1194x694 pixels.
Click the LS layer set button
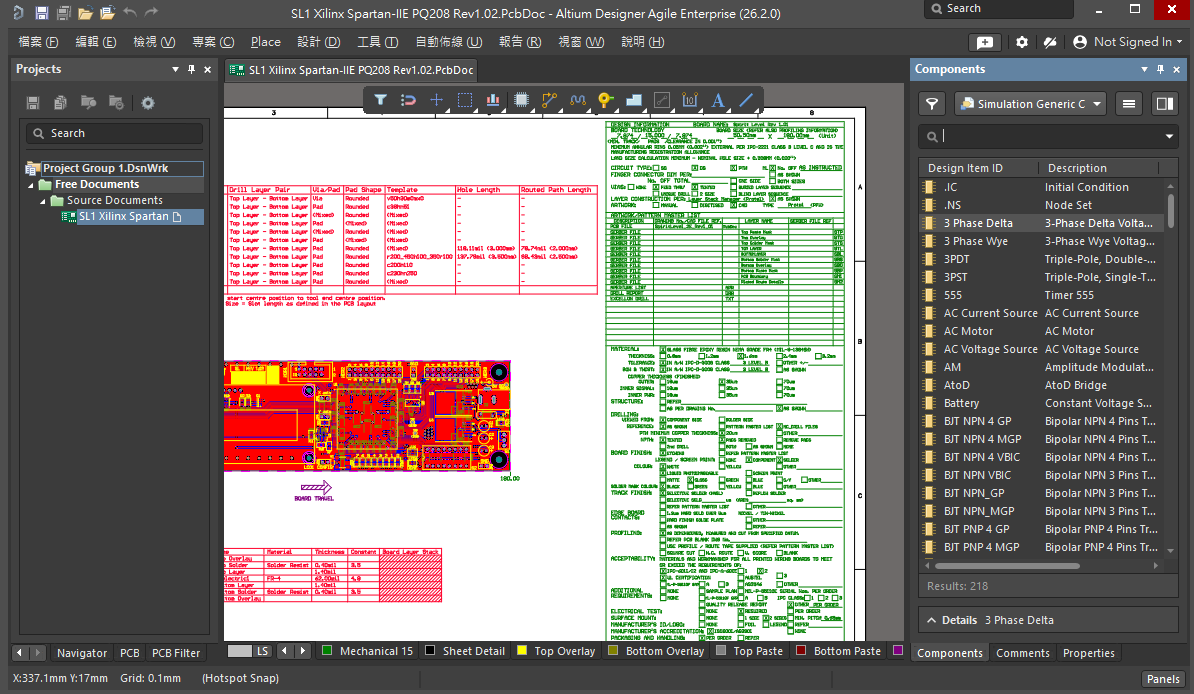click(x=262, y=651)
